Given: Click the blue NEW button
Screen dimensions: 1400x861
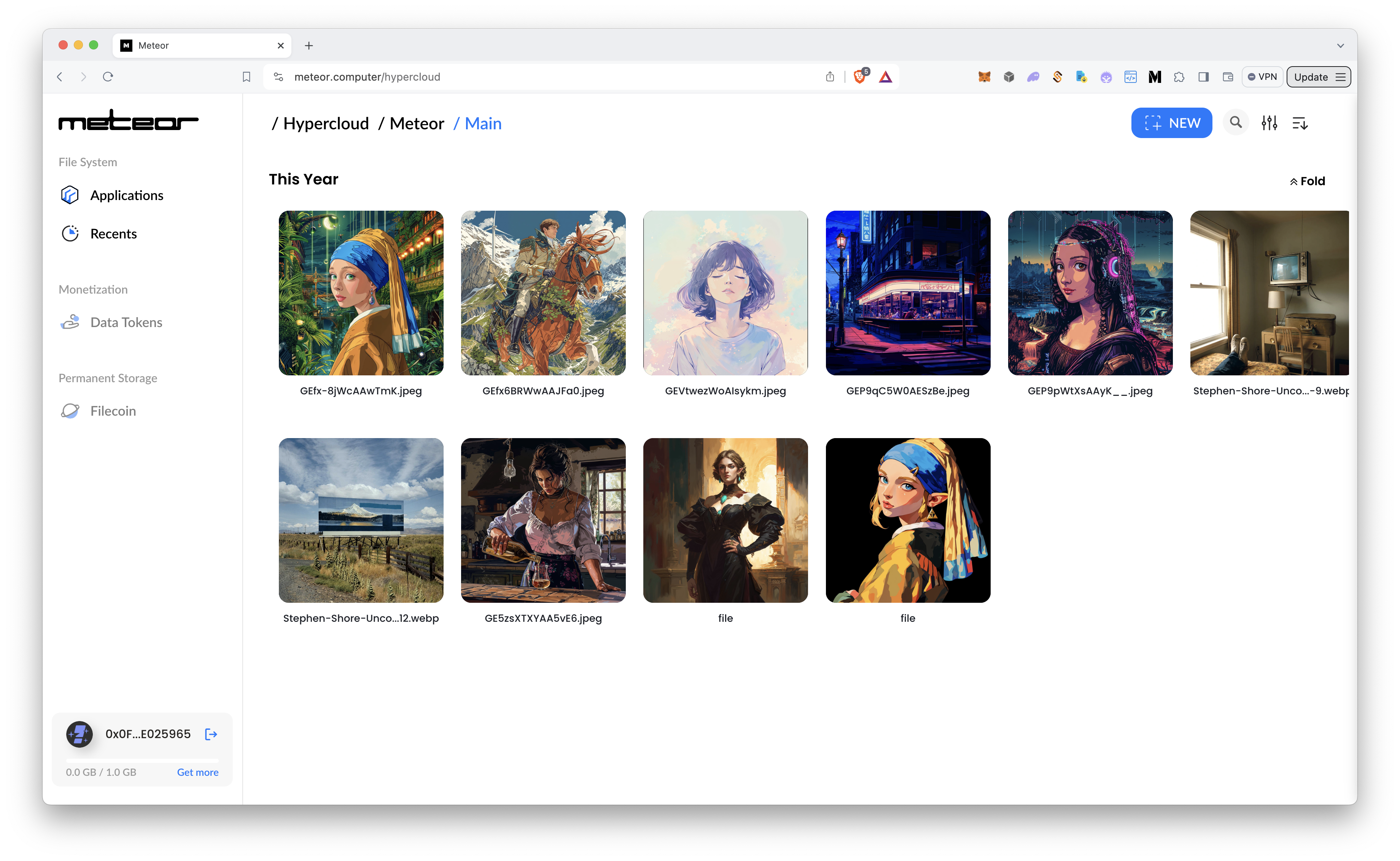Looking at the screenshot, I should pos(1172,123).
